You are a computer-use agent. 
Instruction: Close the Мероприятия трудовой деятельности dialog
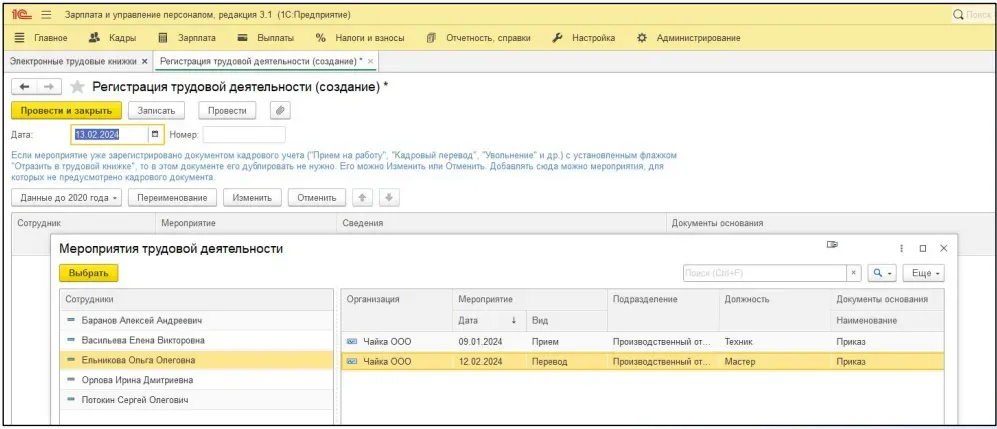click(944, 249)
